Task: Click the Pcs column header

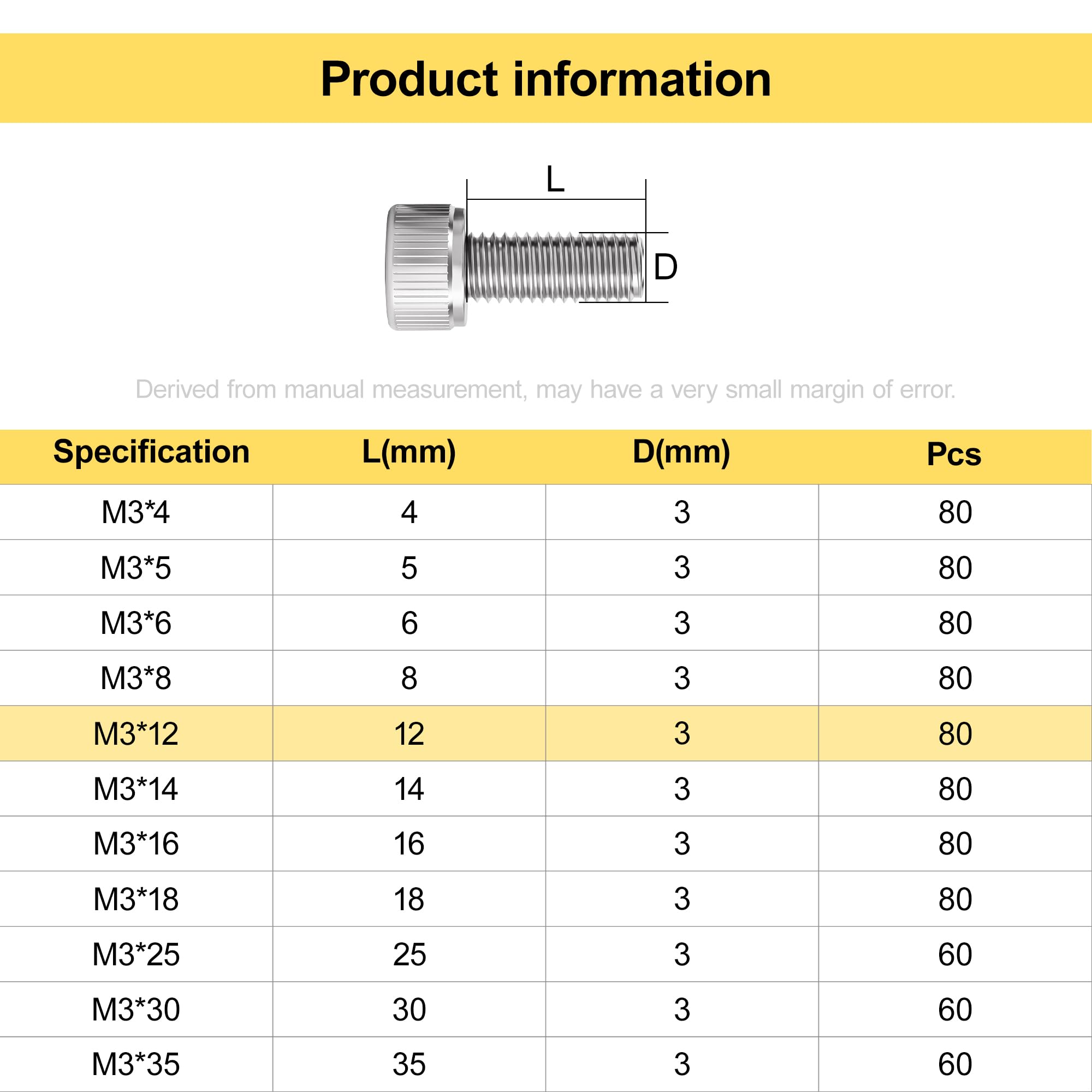Action: (954, 454)
